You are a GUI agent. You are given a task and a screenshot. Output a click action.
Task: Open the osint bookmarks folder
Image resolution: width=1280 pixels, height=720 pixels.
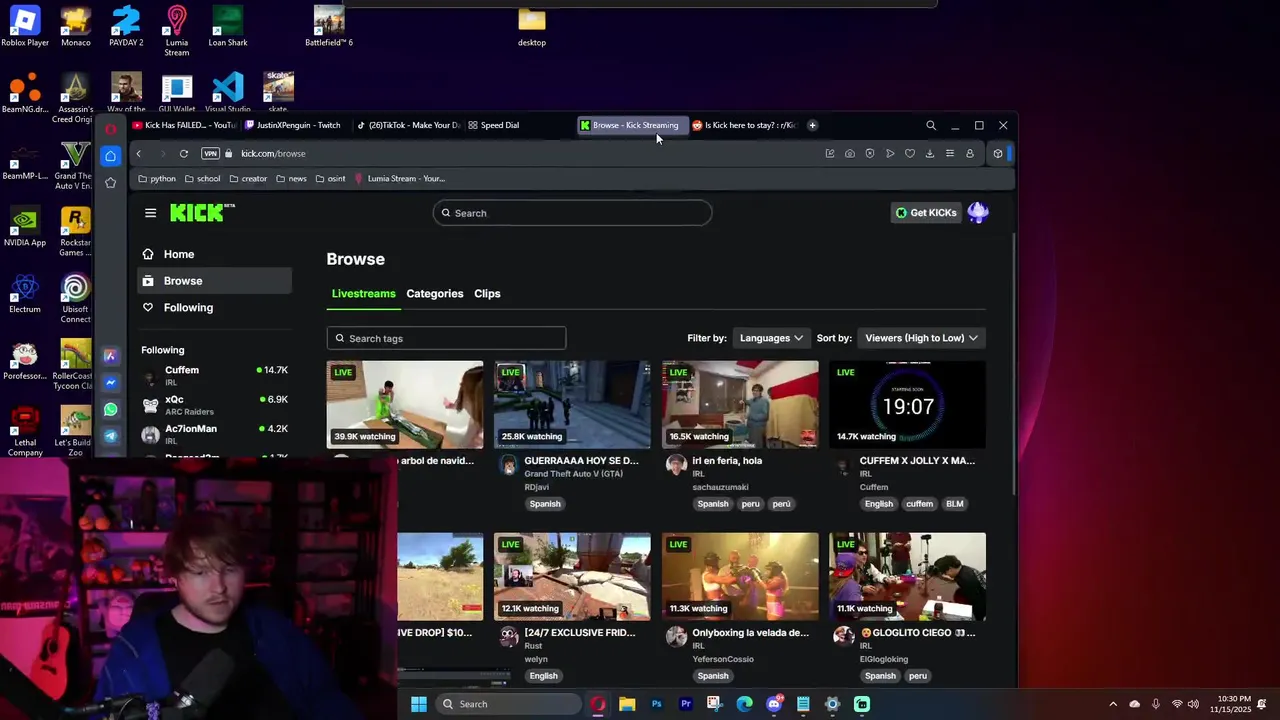click(330, 179)
